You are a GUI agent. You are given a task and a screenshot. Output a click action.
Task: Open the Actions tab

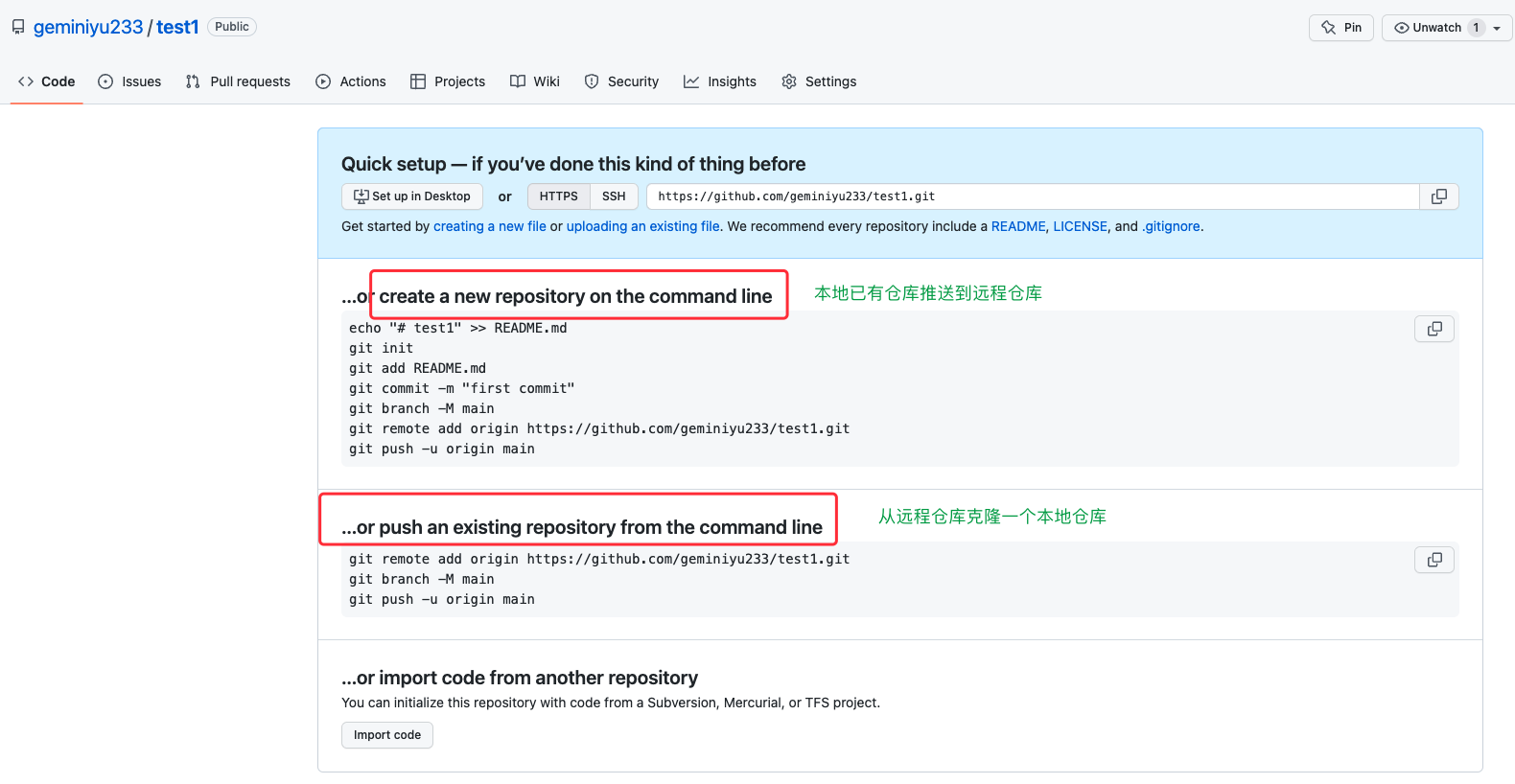click(x=351, y=81)
